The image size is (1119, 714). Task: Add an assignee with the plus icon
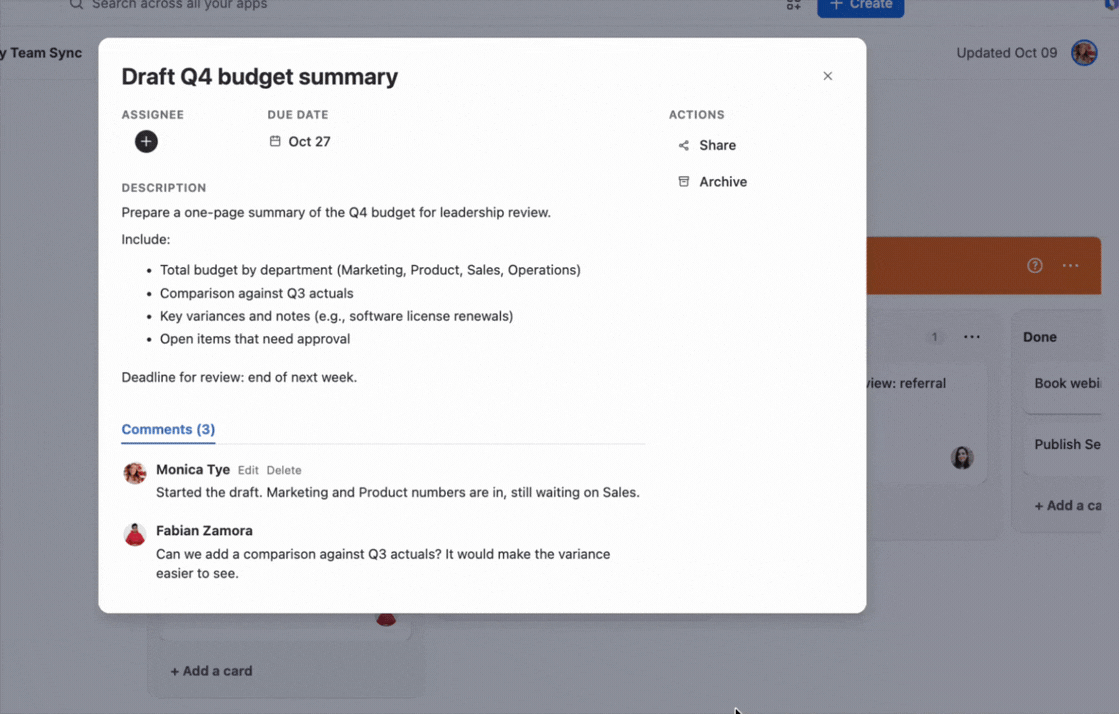(146, 141)
